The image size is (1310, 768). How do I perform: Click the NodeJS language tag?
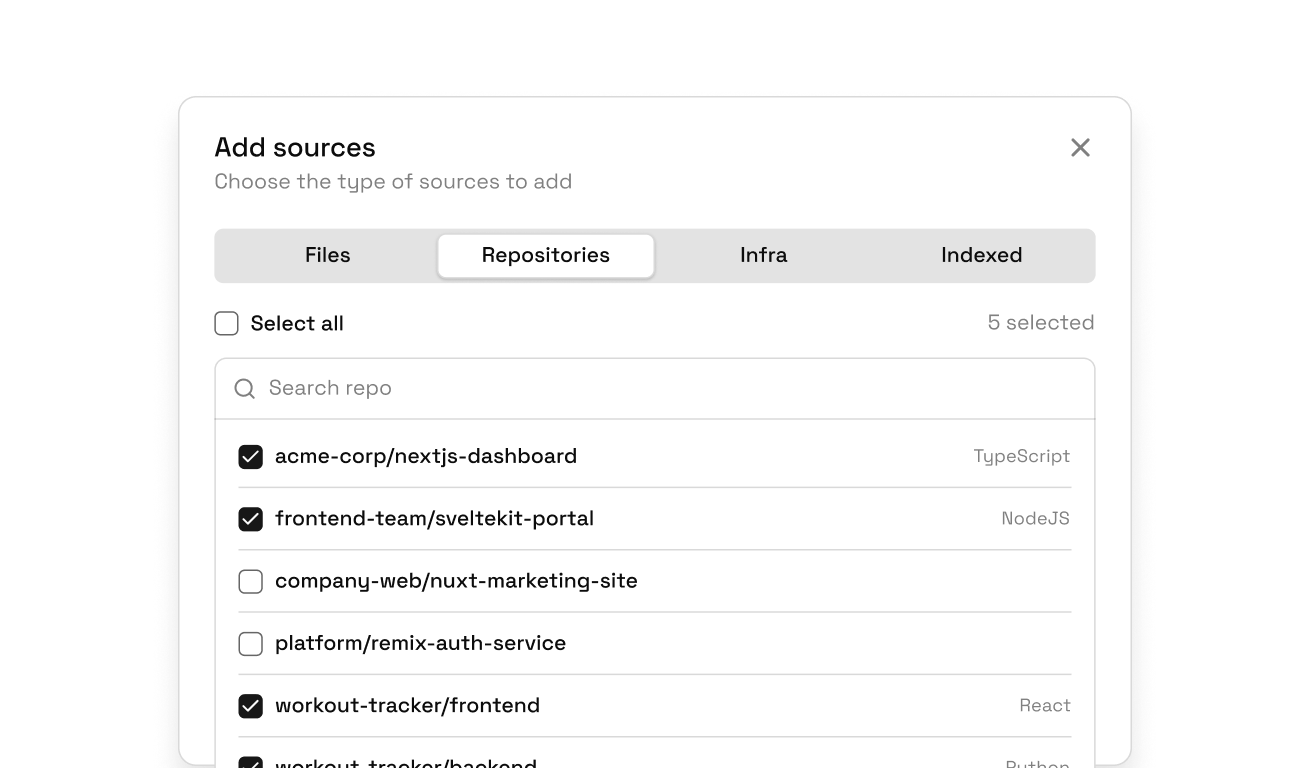[x=1035, y=519]
